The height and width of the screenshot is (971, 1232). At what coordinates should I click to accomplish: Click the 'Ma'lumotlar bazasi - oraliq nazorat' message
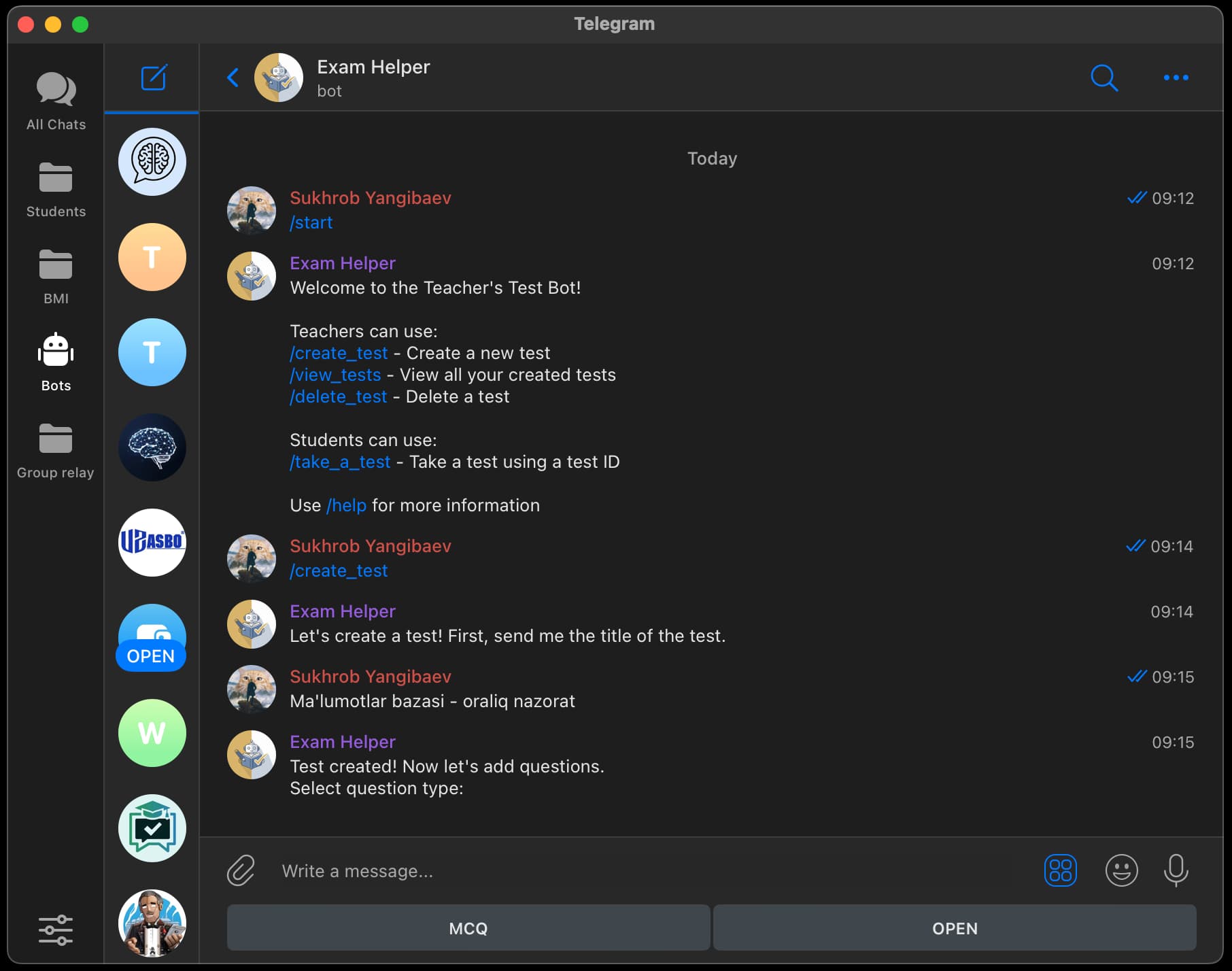[x=432, y=701]
